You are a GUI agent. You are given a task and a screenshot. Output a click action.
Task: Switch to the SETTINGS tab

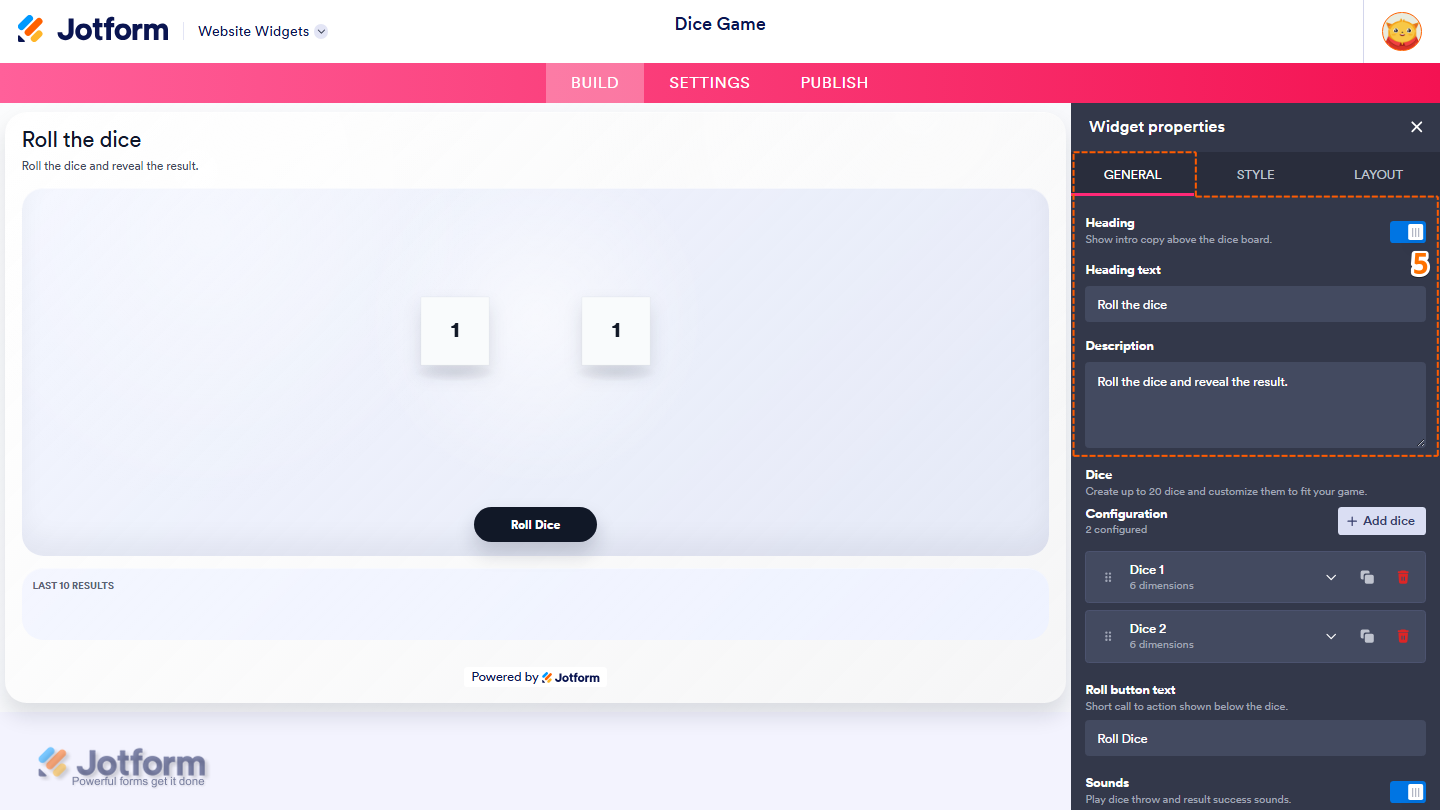point(710,83)
